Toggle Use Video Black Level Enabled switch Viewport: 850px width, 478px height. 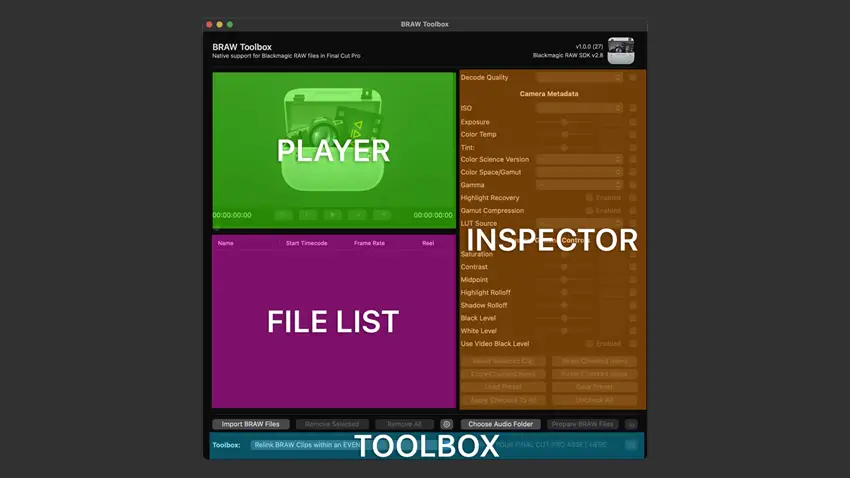589,344
